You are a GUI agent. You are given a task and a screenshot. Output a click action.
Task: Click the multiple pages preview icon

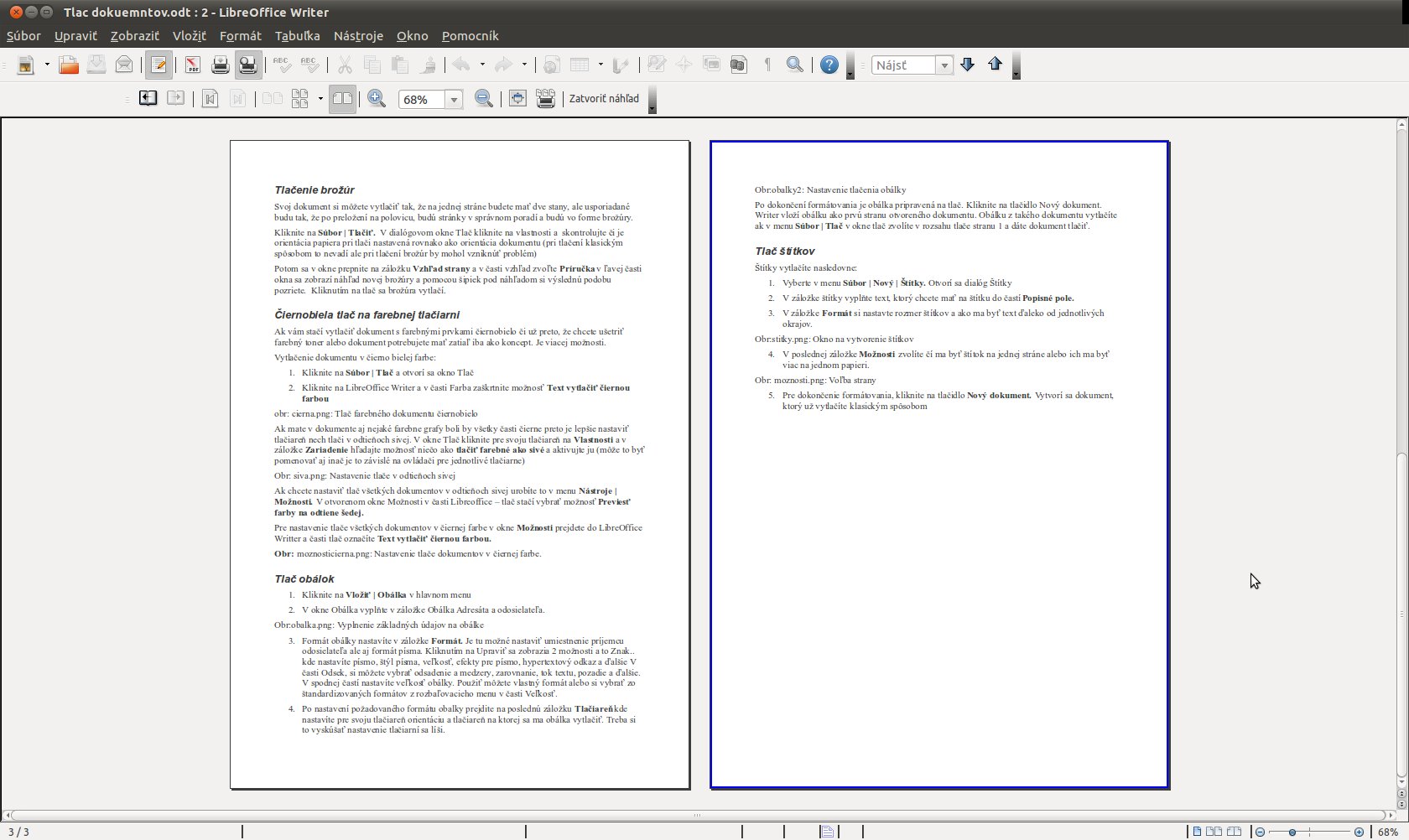(300, 98)
